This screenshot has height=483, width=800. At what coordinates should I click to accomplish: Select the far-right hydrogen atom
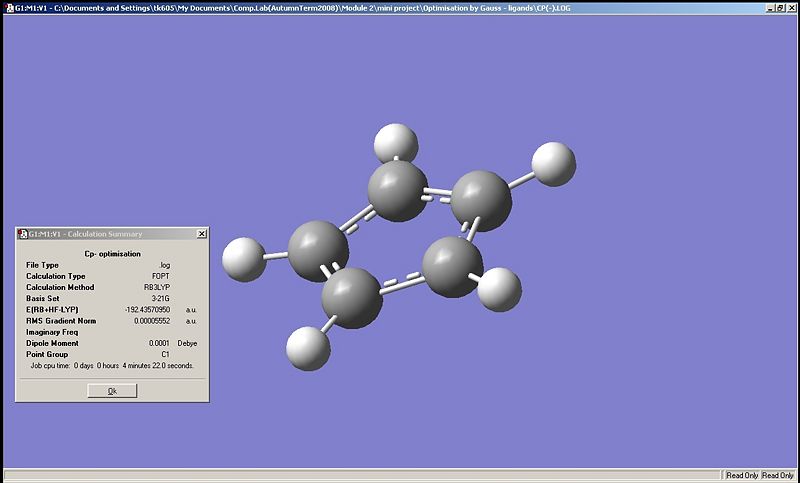point(553,163)
